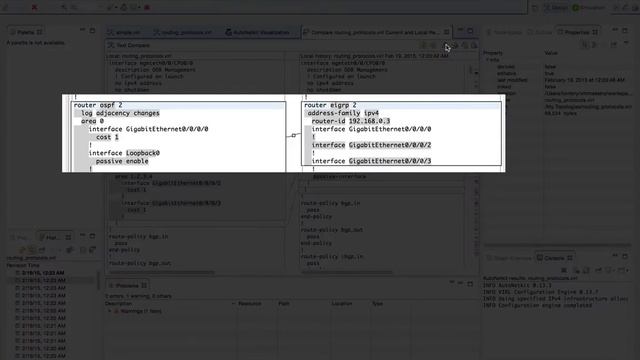Select the bold top revision in History
The image size is (640, 360).
pyautogui.click(x=43, y=273)
